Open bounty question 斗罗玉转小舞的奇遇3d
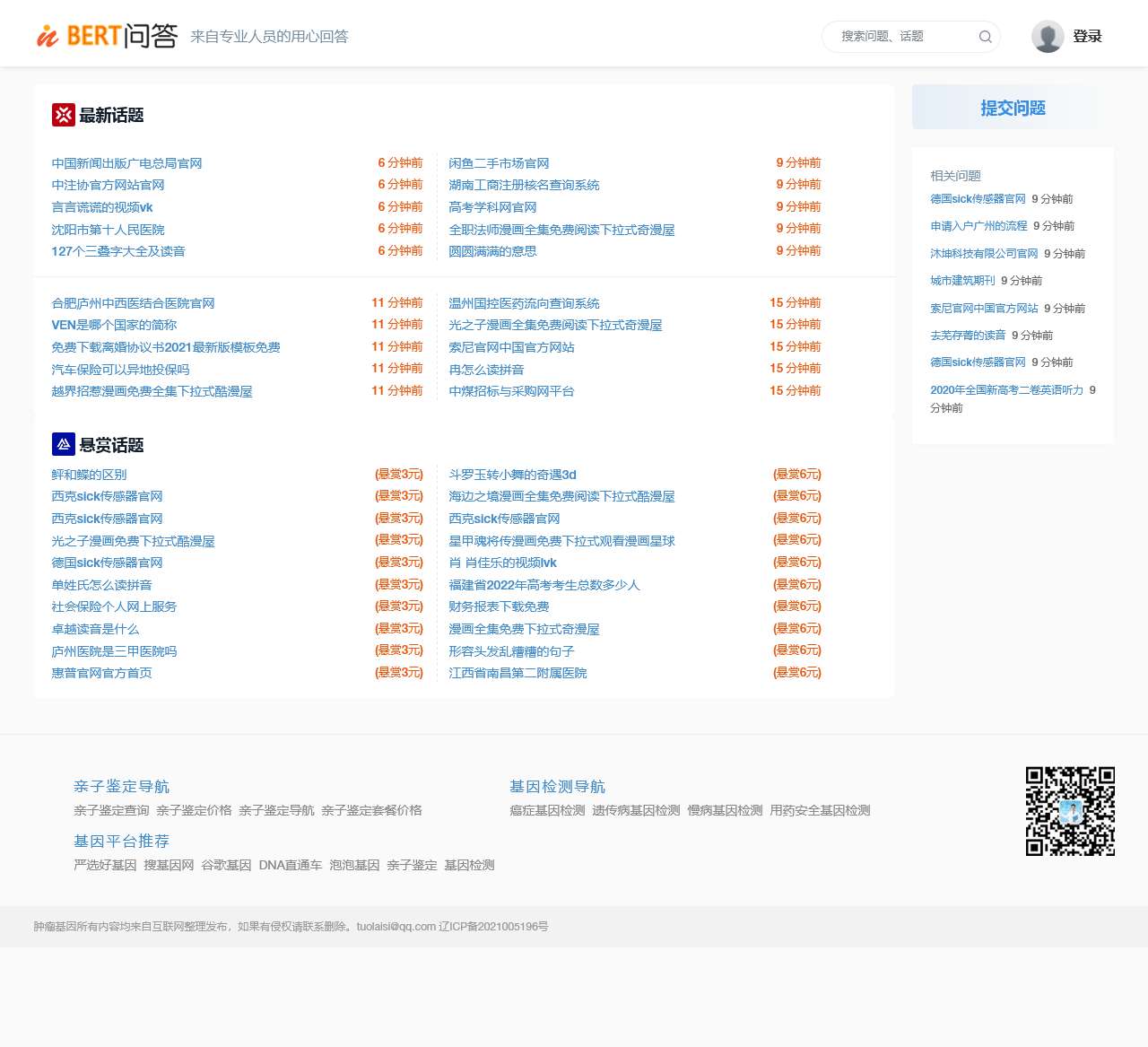This screenshot has height=1047, width=1148. [x=512, y=475]
